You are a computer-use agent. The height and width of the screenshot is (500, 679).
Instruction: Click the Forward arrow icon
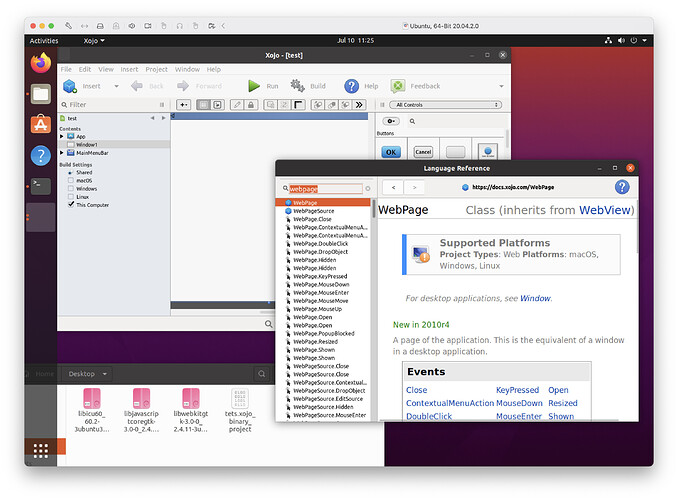coord(183,86)
